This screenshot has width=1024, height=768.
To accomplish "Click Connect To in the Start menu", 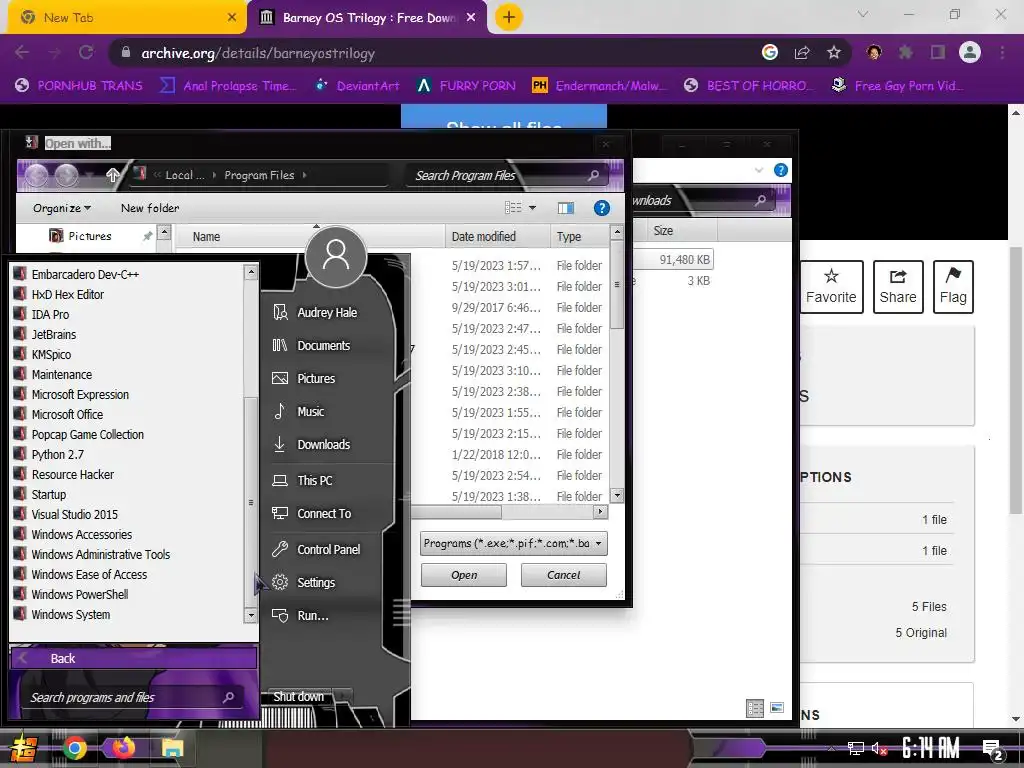I will point(324,513).
